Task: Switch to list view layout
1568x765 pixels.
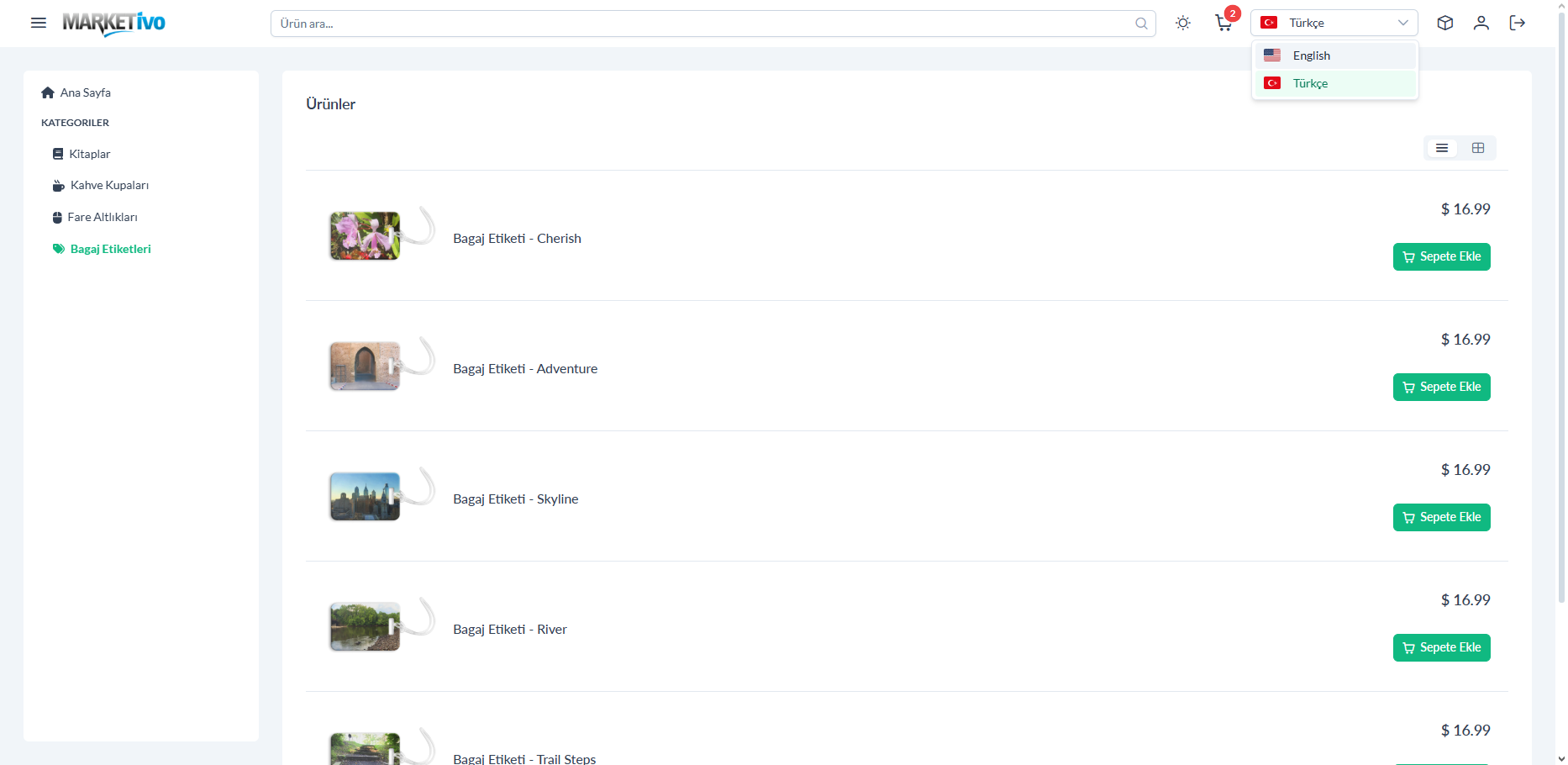Action: [x=1442, y=148]
